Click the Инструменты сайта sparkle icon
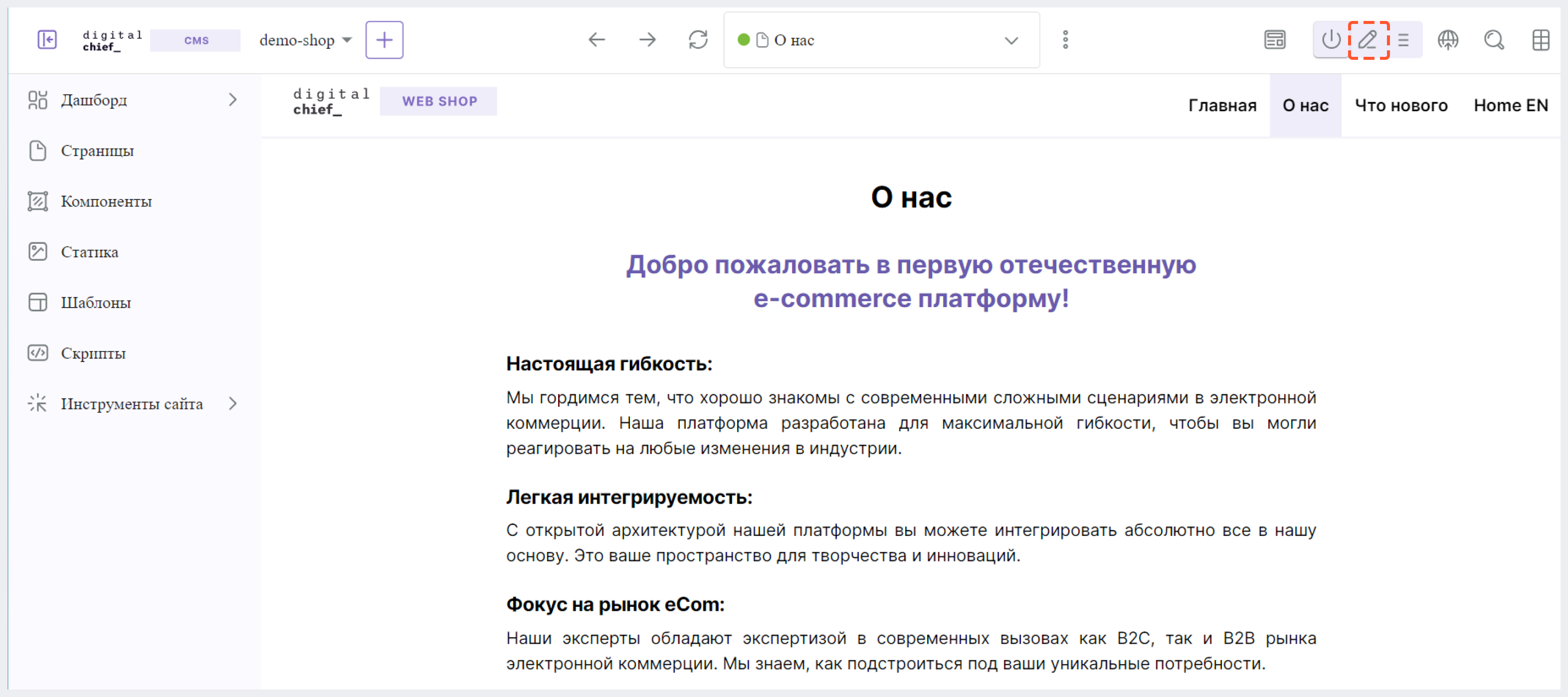Image resolution: width=1568 pixels, height=697 pixels. coord(38,403)
